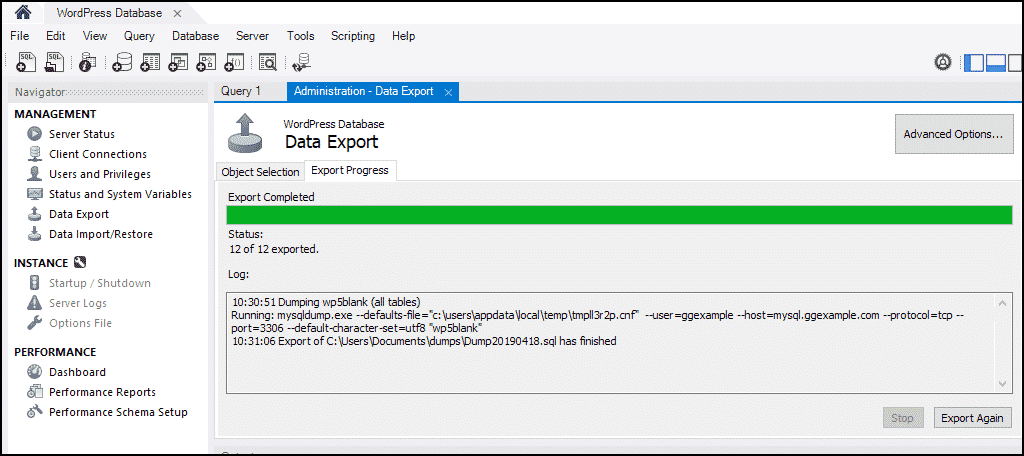
Task: Switch to the Object Selection tab
Action: pyautogui.click(x=260, y=172)
